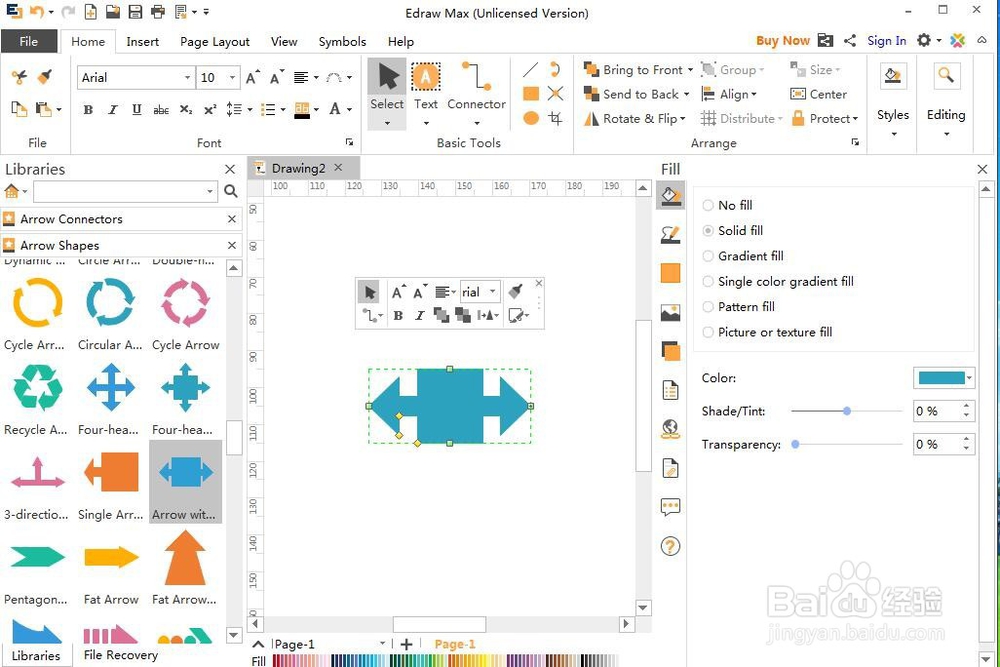Adjust the Shade/Tint slider handle
Screen dimensions: 1000x667
click(847, 411)
